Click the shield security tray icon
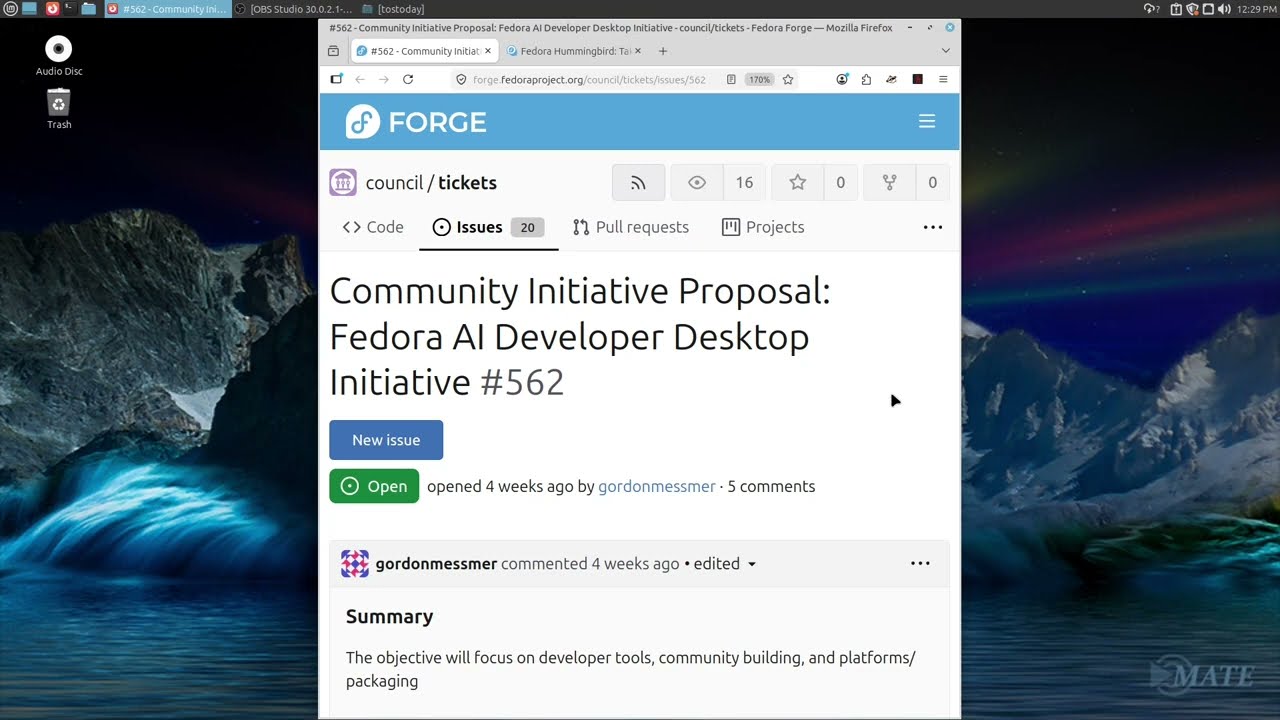The image size is (1280, 720). pyautogui.click(x=1192, y=9)
